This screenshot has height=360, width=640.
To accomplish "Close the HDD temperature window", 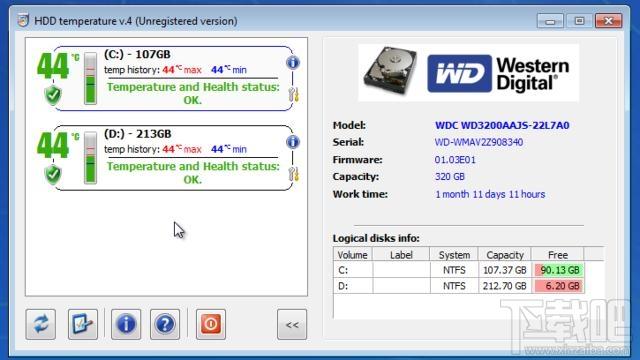I will coord(608,21).
